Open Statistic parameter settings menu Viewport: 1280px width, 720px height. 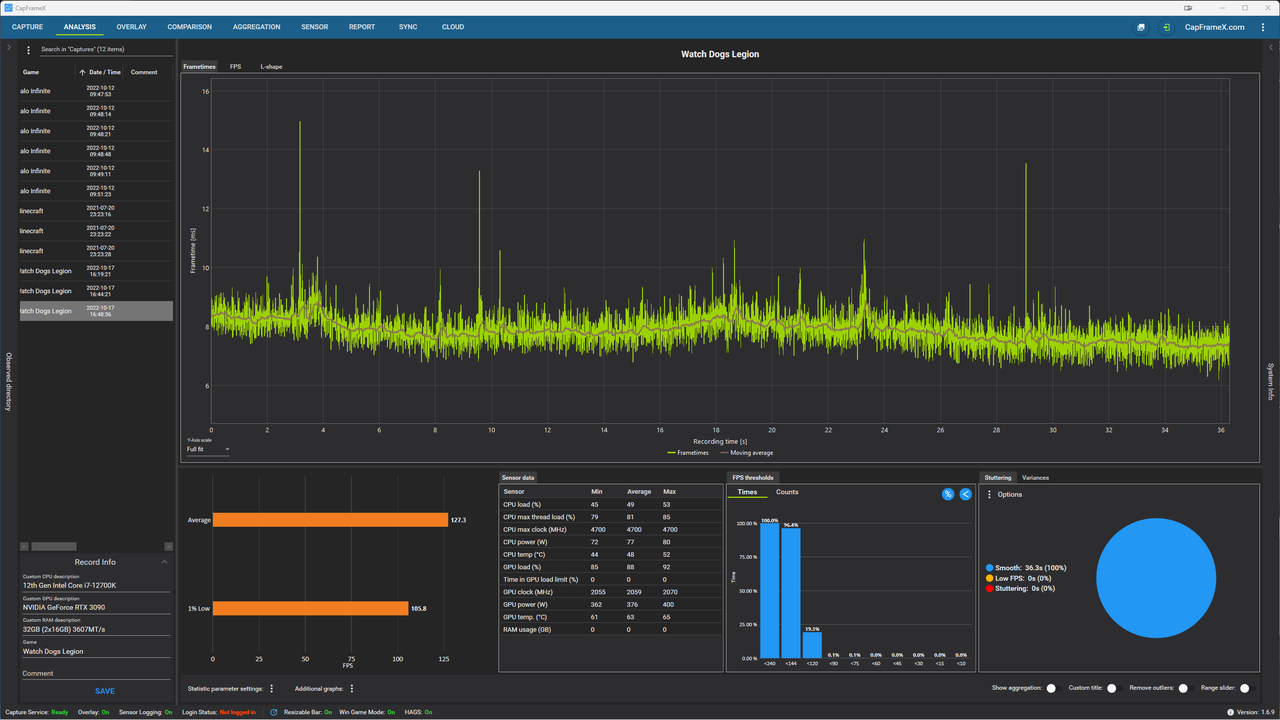click(272, 689)
